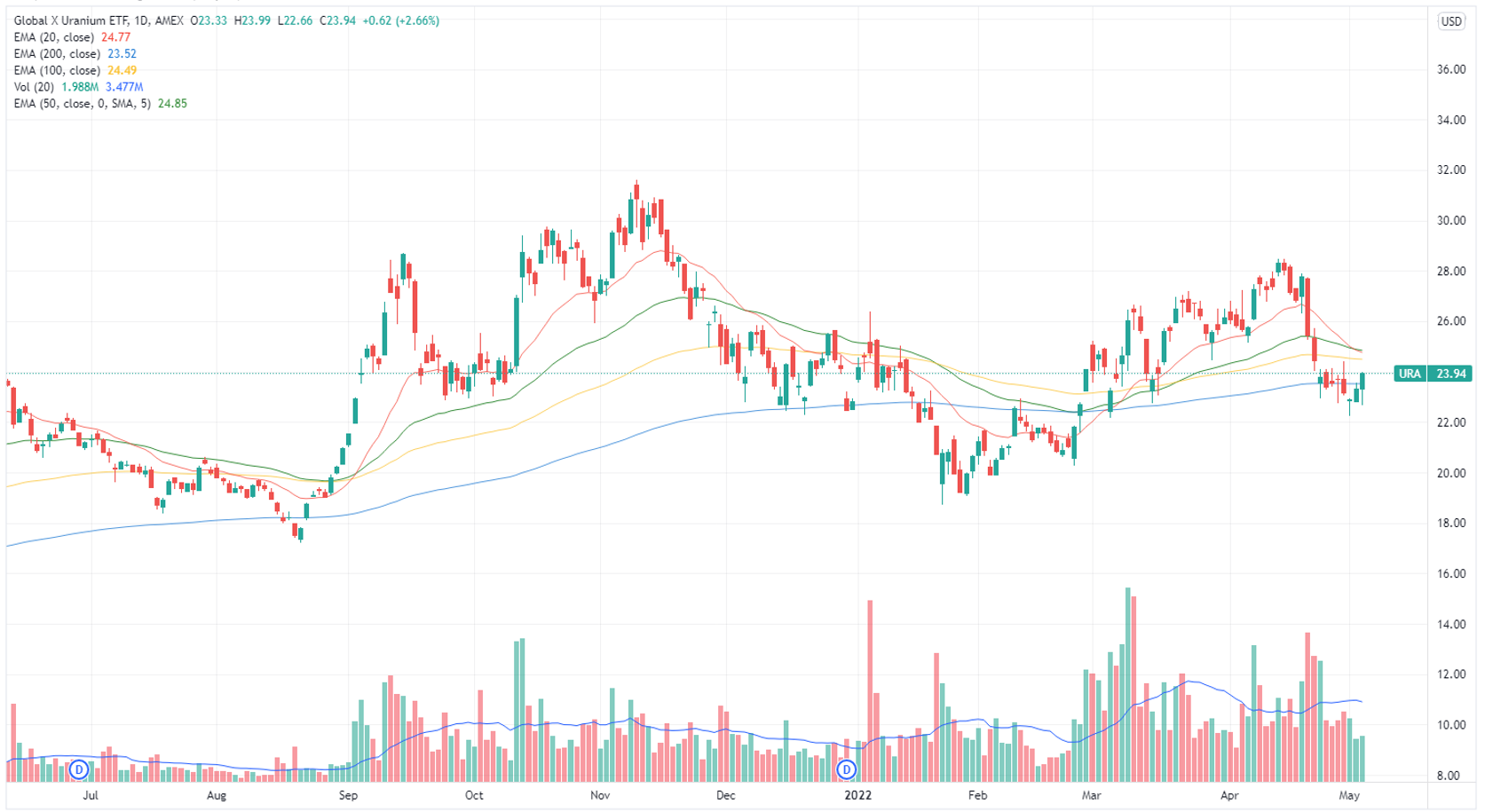Screen dimensions: 1485x812
Task: Click the Global X Uranium ETF title
Action: point(70,20)
